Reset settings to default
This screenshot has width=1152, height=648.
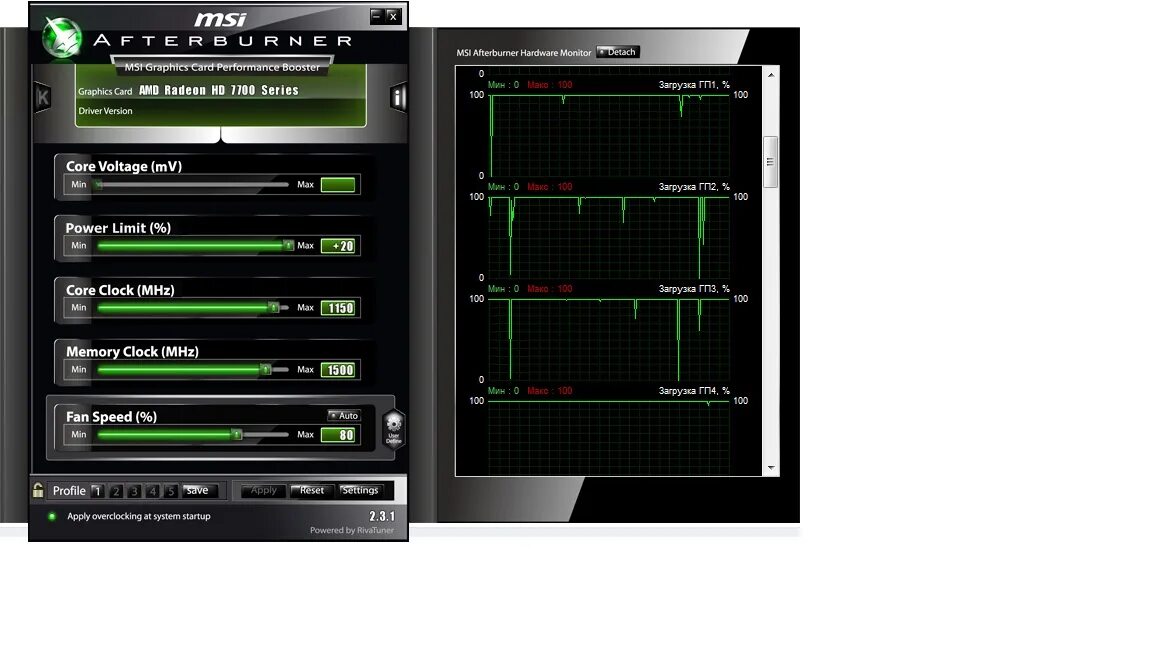(x=312, y=490)
